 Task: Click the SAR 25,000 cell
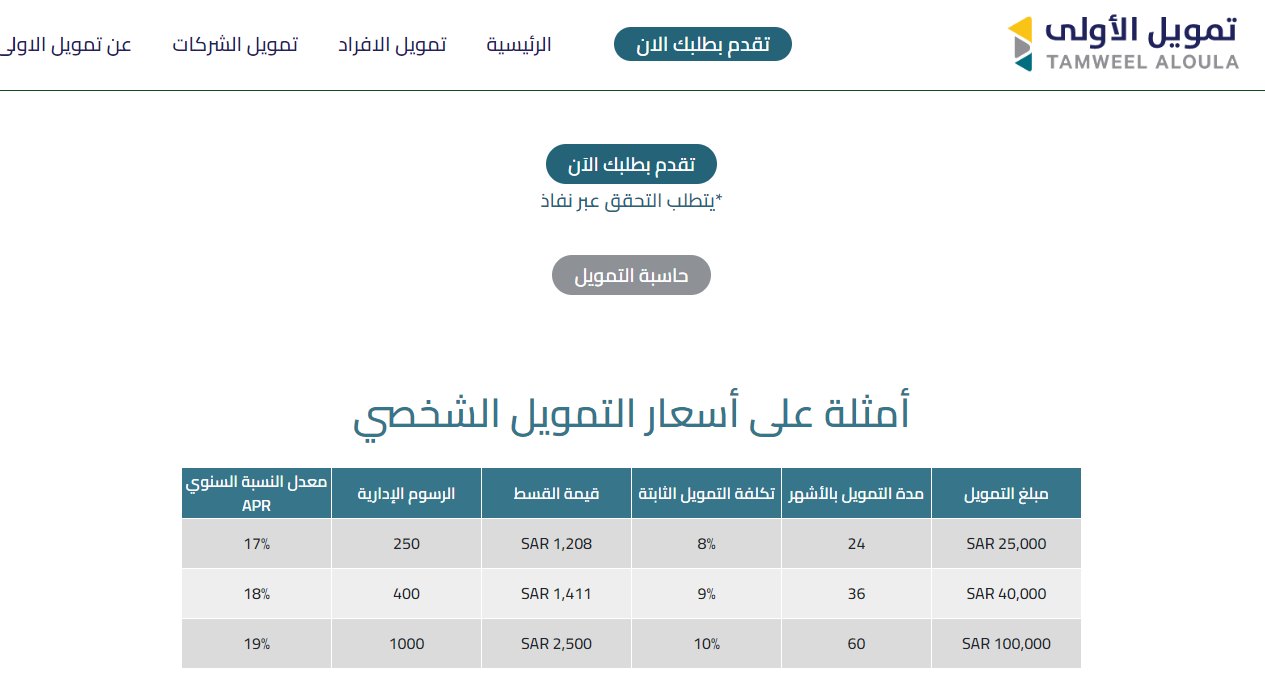click(x=1006, y=544)
